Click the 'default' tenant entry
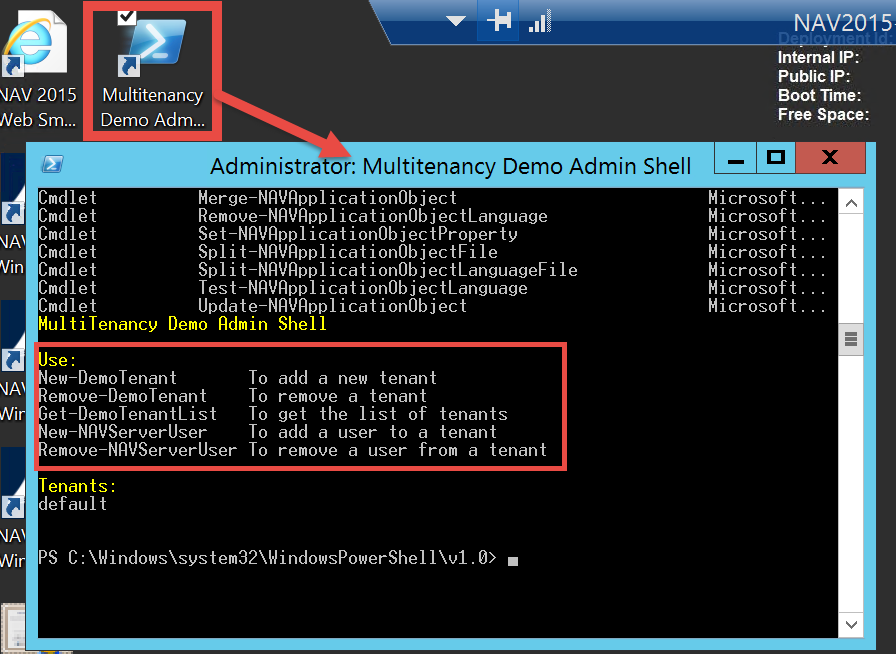Screen dimensions: 896x654 point(72,504)
